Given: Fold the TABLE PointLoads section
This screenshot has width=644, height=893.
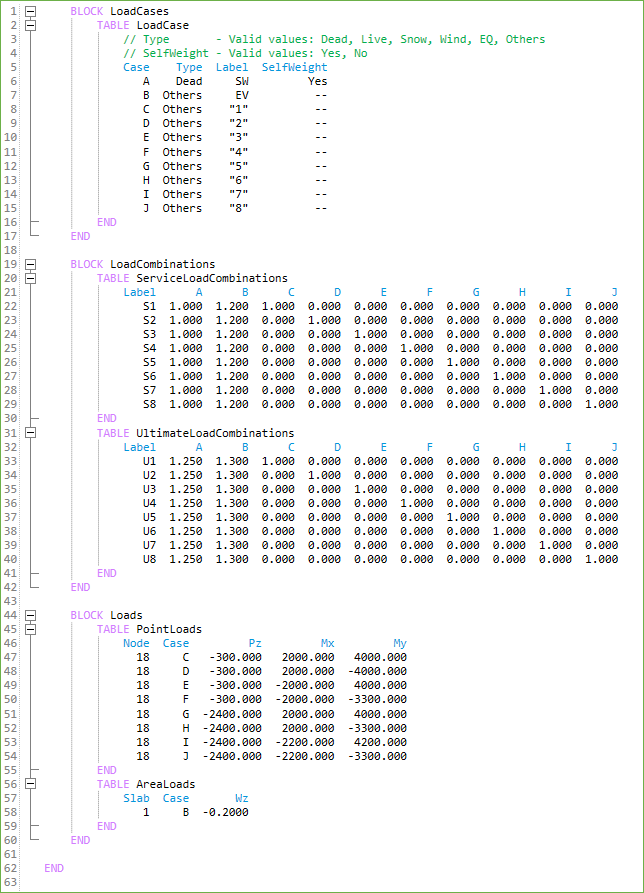Looking at the screenshot, I should 30,629.
